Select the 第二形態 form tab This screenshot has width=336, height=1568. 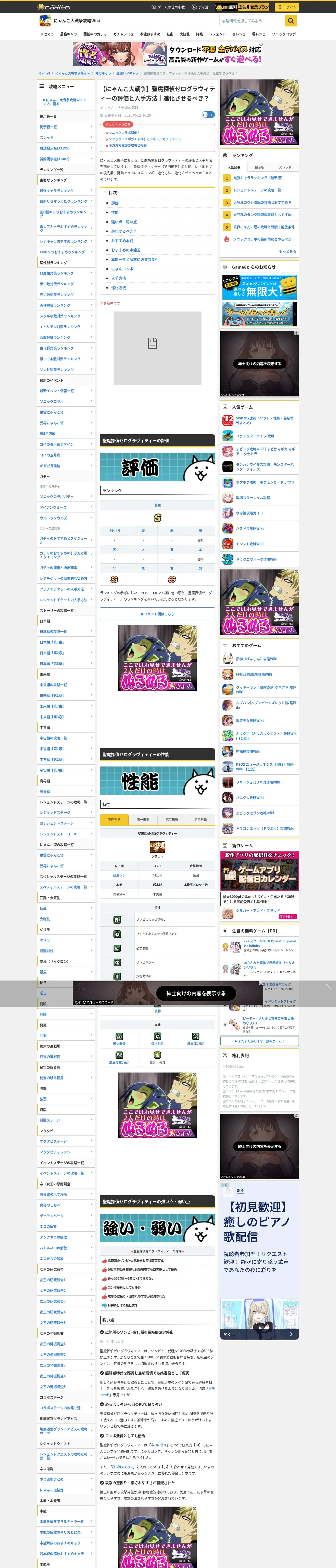point(171,819)
